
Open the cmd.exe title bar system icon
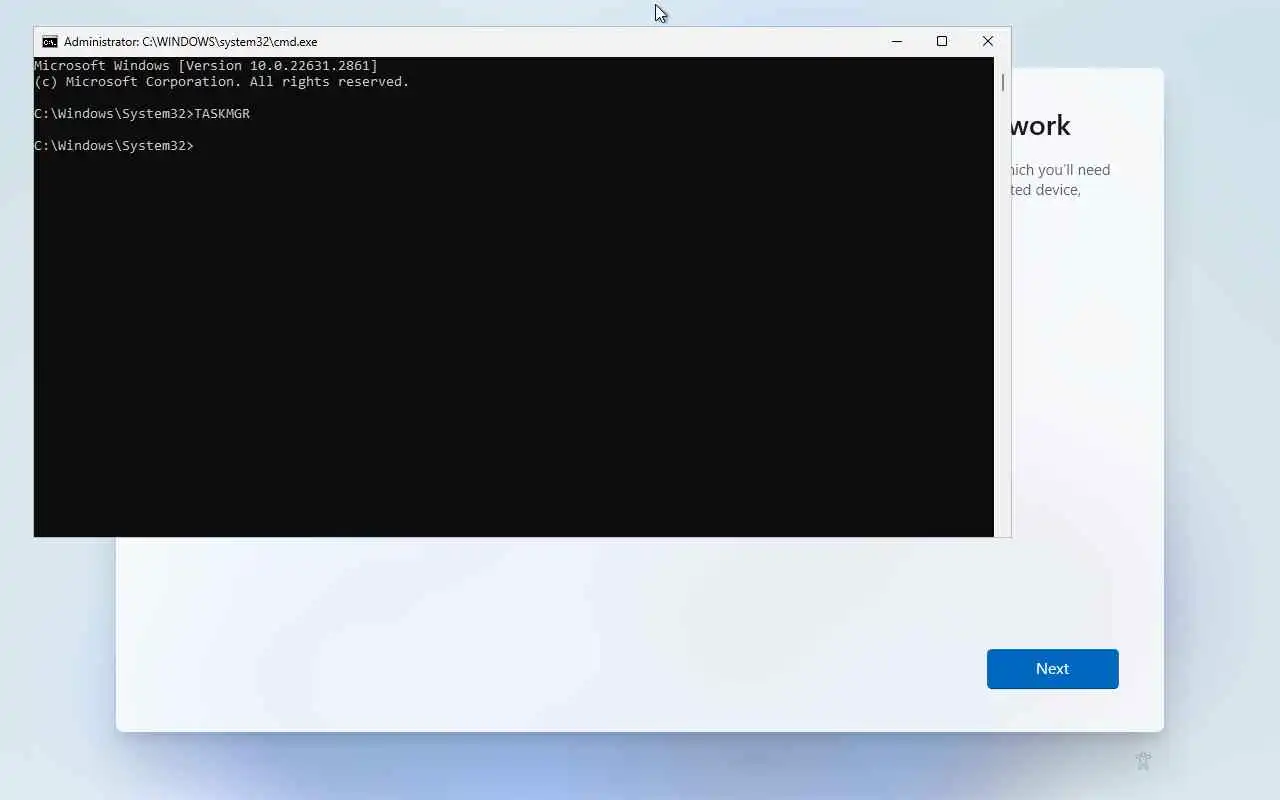tap(49, 42)
